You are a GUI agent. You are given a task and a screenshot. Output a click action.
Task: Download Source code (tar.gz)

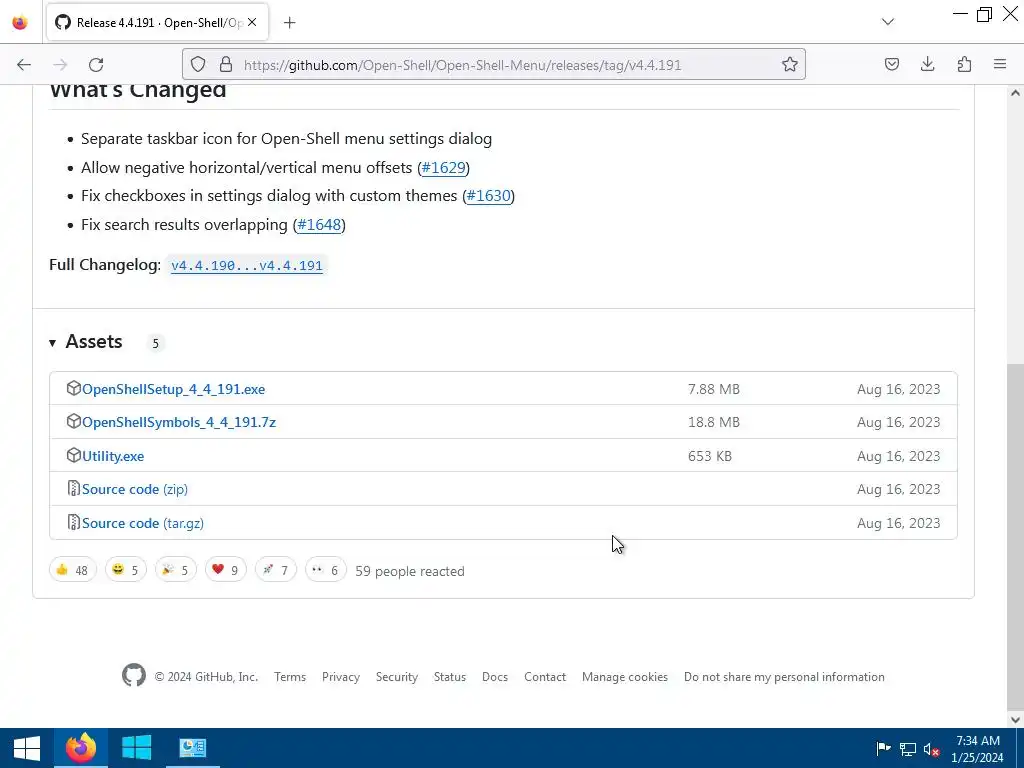click(x=143, y=523)
